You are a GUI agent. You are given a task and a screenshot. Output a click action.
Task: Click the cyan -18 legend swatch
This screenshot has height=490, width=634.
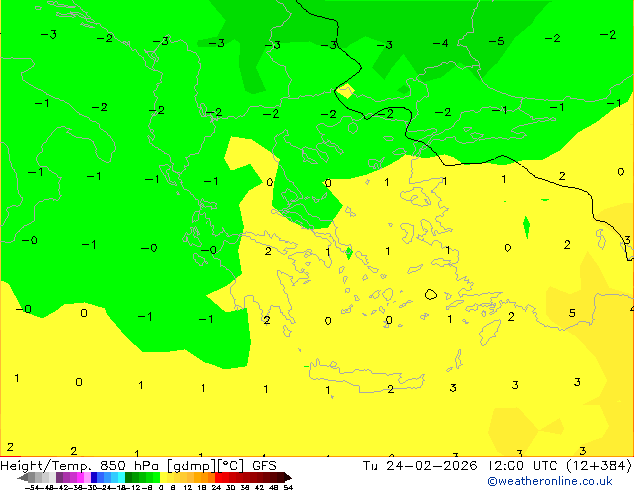pos(121,477)
